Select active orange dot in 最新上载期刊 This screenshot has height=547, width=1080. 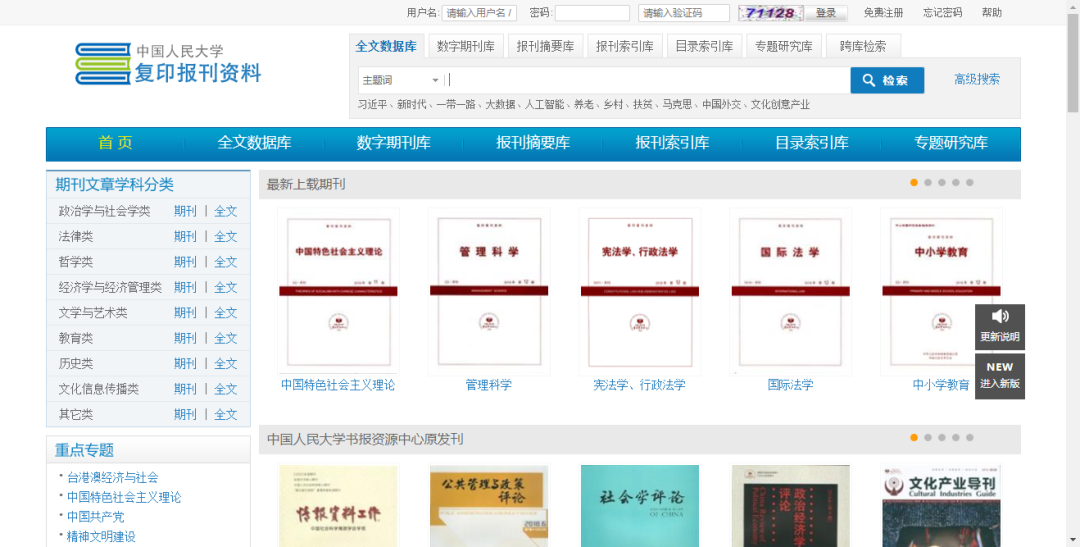tap(914, 183)
